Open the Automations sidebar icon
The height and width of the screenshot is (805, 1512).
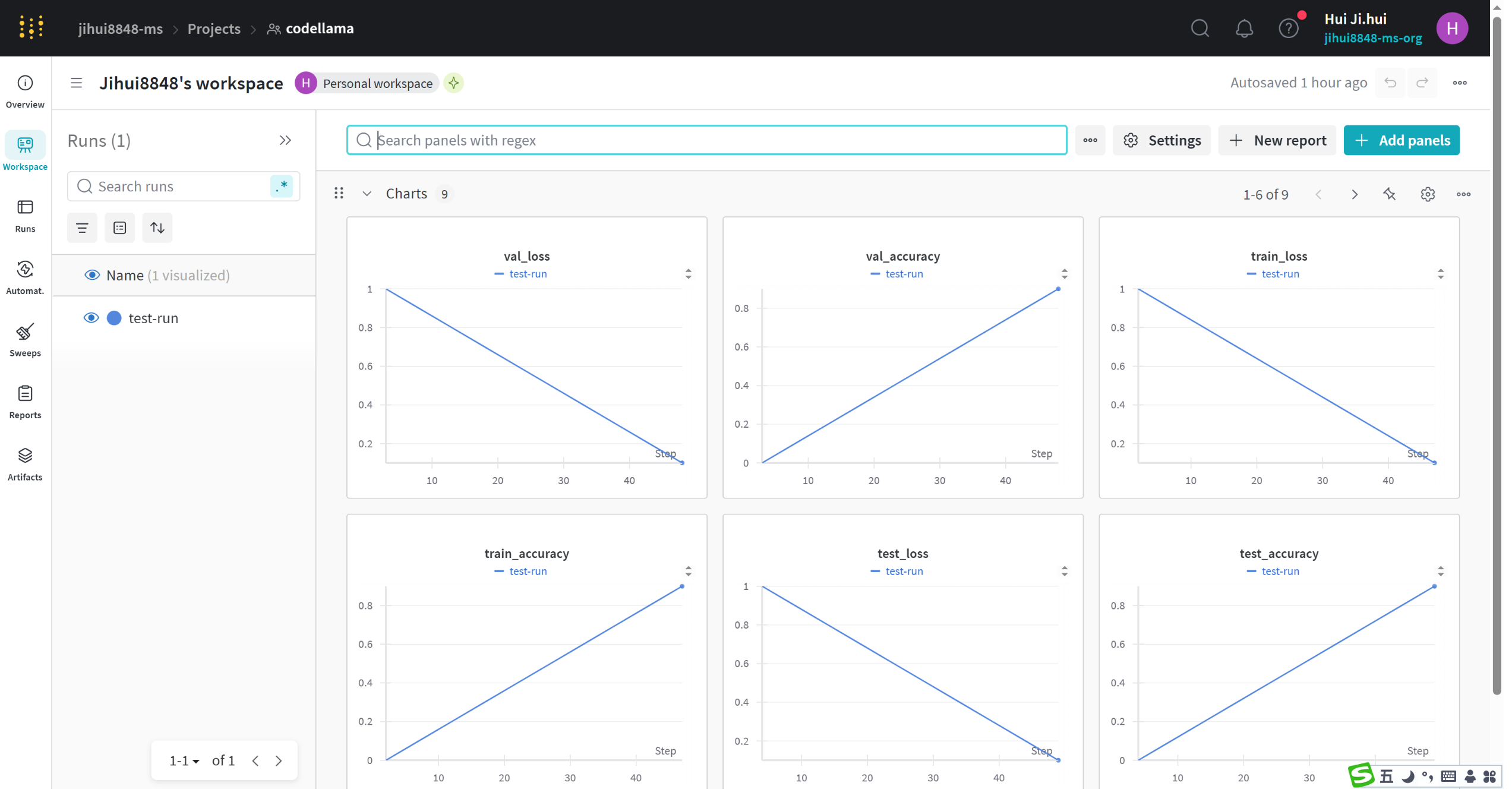pyautogui.click(x=25, y=277)
